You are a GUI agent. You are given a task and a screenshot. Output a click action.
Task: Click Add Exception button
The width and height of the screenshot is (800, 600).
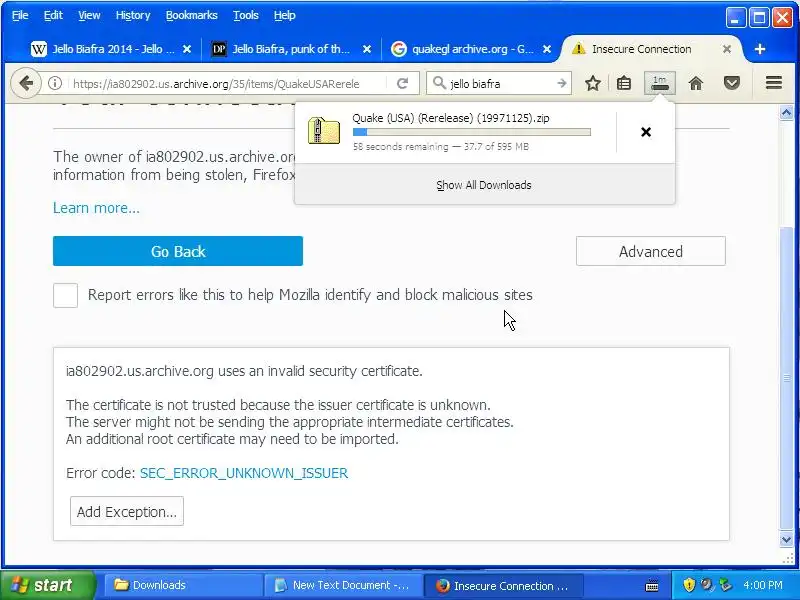pyautogui.click(x=127, y=511)
